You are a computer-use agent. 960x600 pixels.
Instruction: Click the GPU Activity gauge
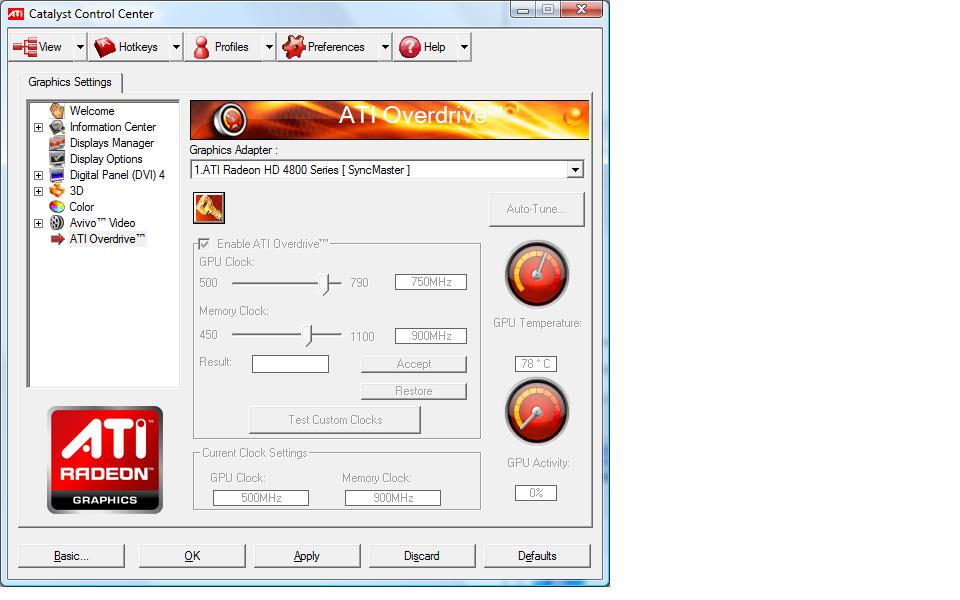coord(537,411)
